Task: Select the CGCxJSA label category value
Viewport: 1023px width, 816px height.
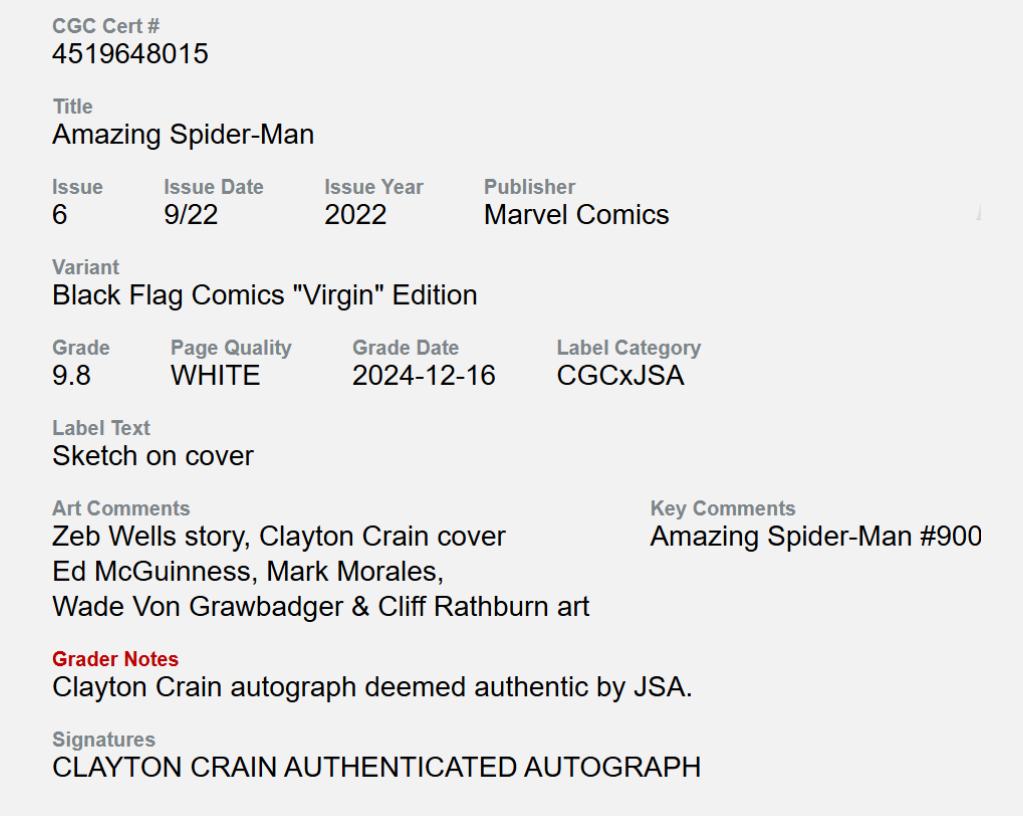Action: (x=620, y=376)
